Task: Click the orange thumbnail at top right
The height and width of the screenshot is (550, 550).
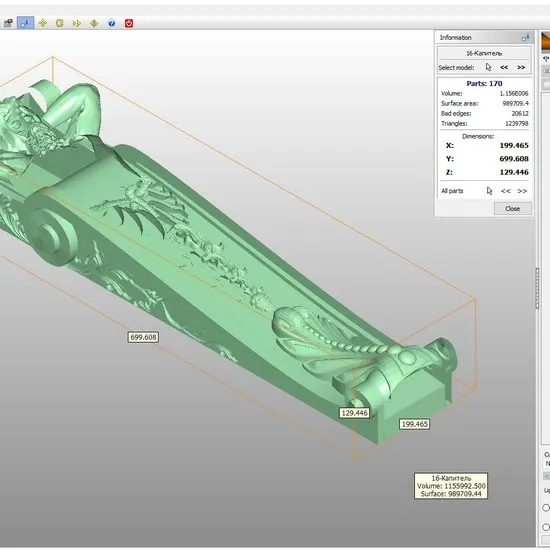Action: 545,41
